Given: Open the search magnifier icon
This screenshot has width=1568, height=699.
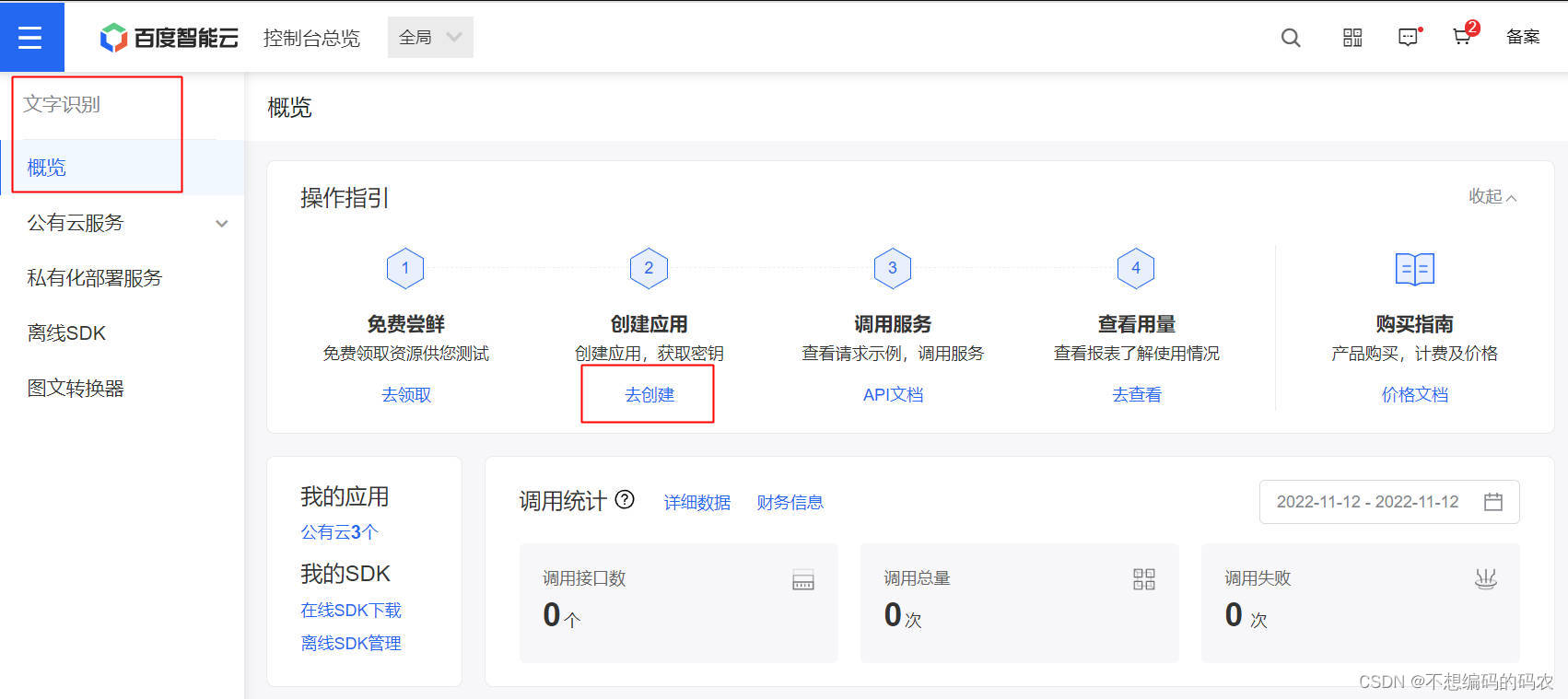Looking at the screenshot, I should click(1291, 38).
